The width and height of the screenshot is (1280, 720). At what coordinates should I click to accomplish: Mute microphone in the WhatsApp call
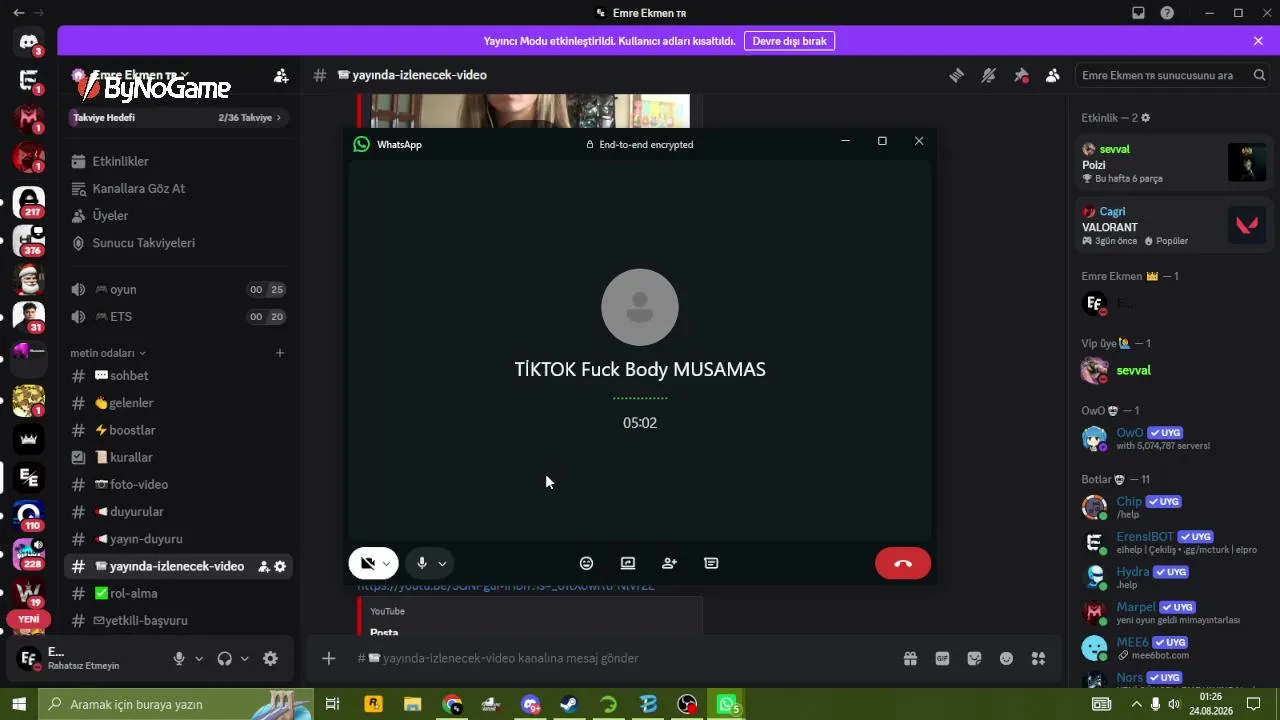(422, 563)
